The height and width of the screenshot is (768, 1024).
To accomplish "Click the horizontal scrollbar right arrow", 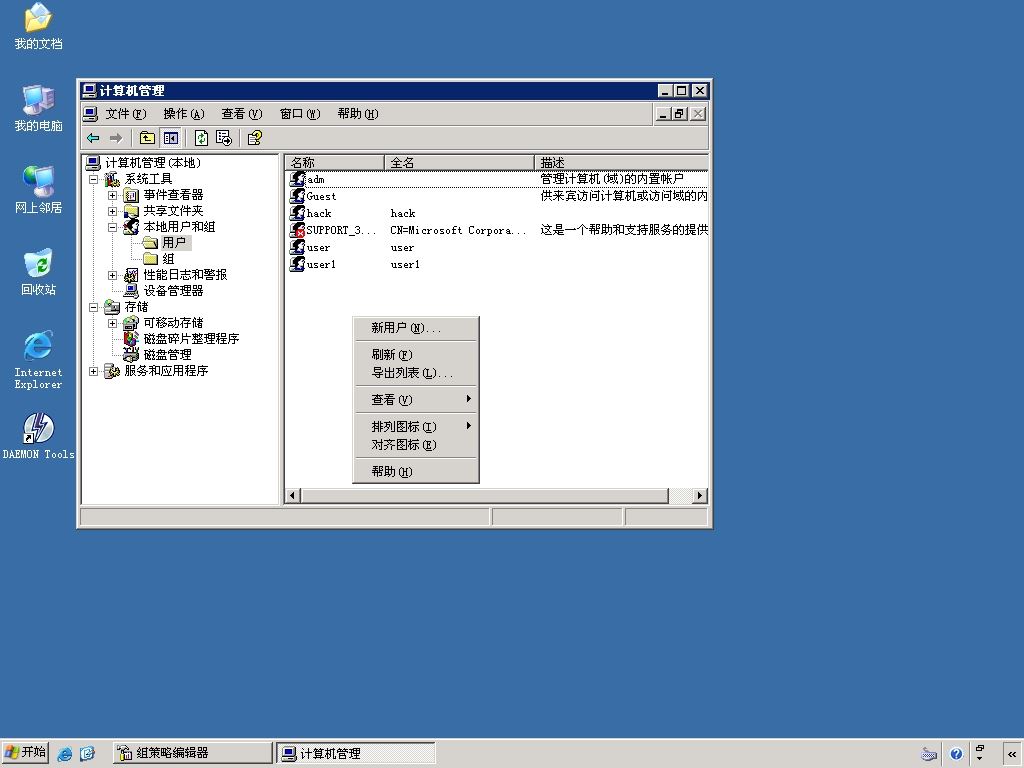I will [700, 496].
